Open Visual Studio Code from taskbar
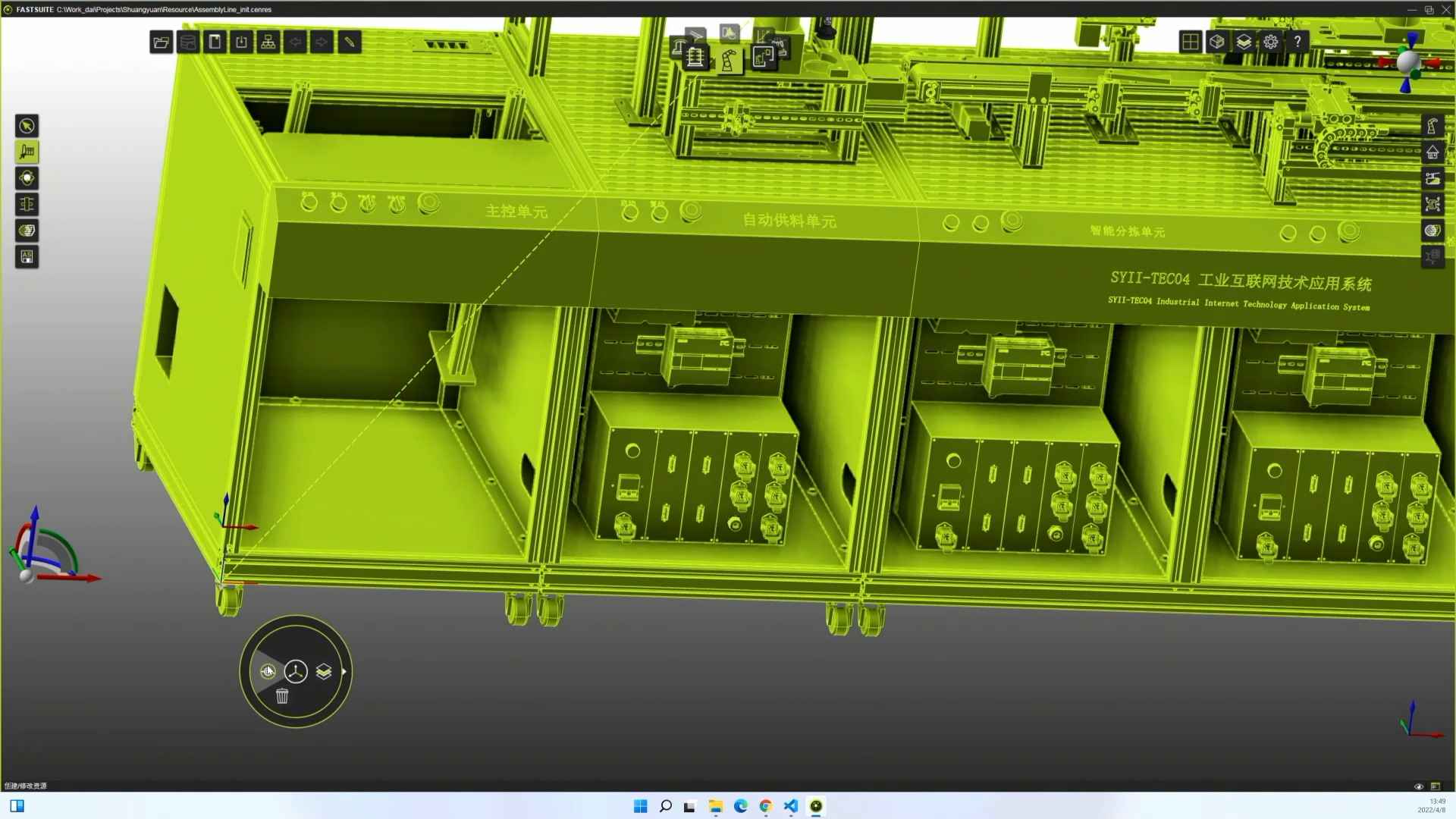Image resolution: width=1456 pixels, height=819 pixels. tap(791, 806)
